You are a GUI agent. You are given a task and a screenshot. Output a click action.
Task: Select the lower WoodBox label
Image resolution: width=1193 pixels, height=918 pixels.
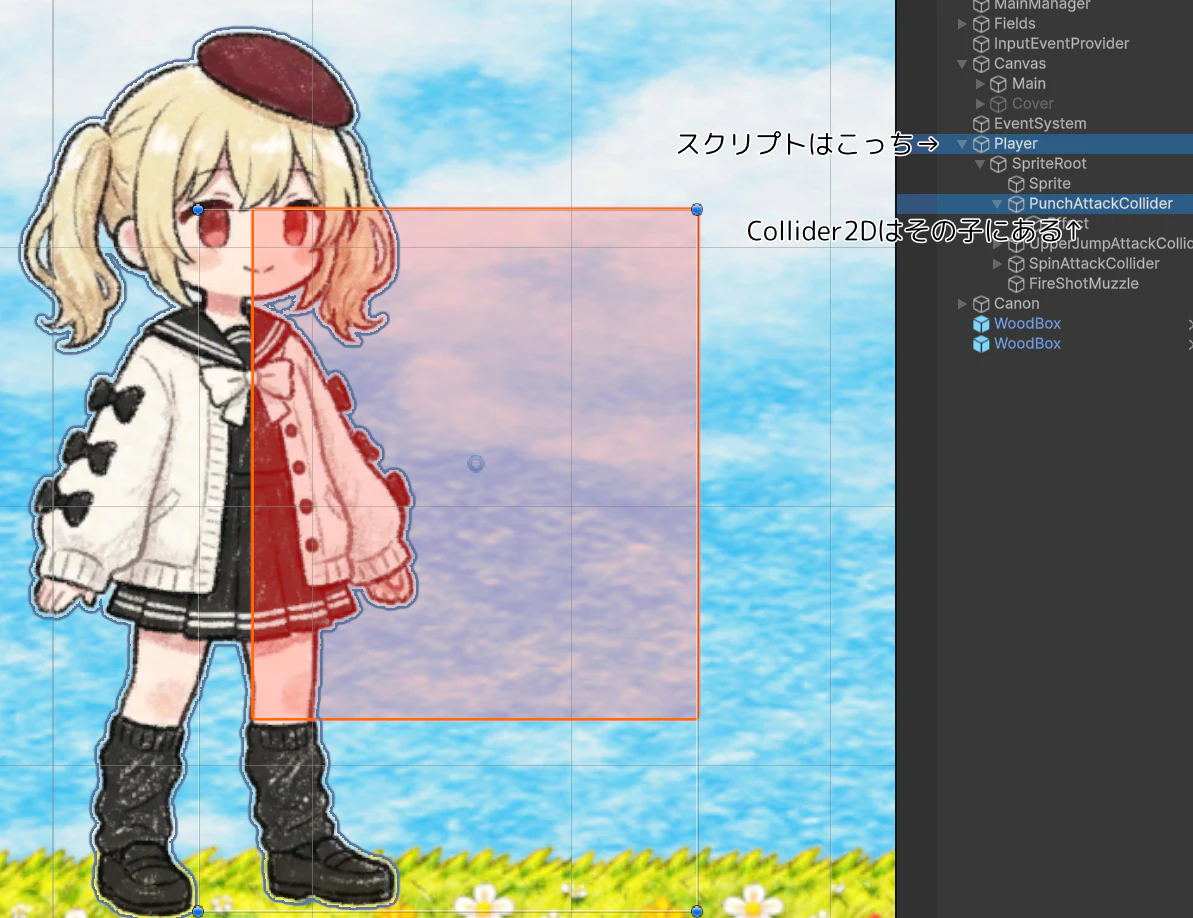tap(1027, 344)
